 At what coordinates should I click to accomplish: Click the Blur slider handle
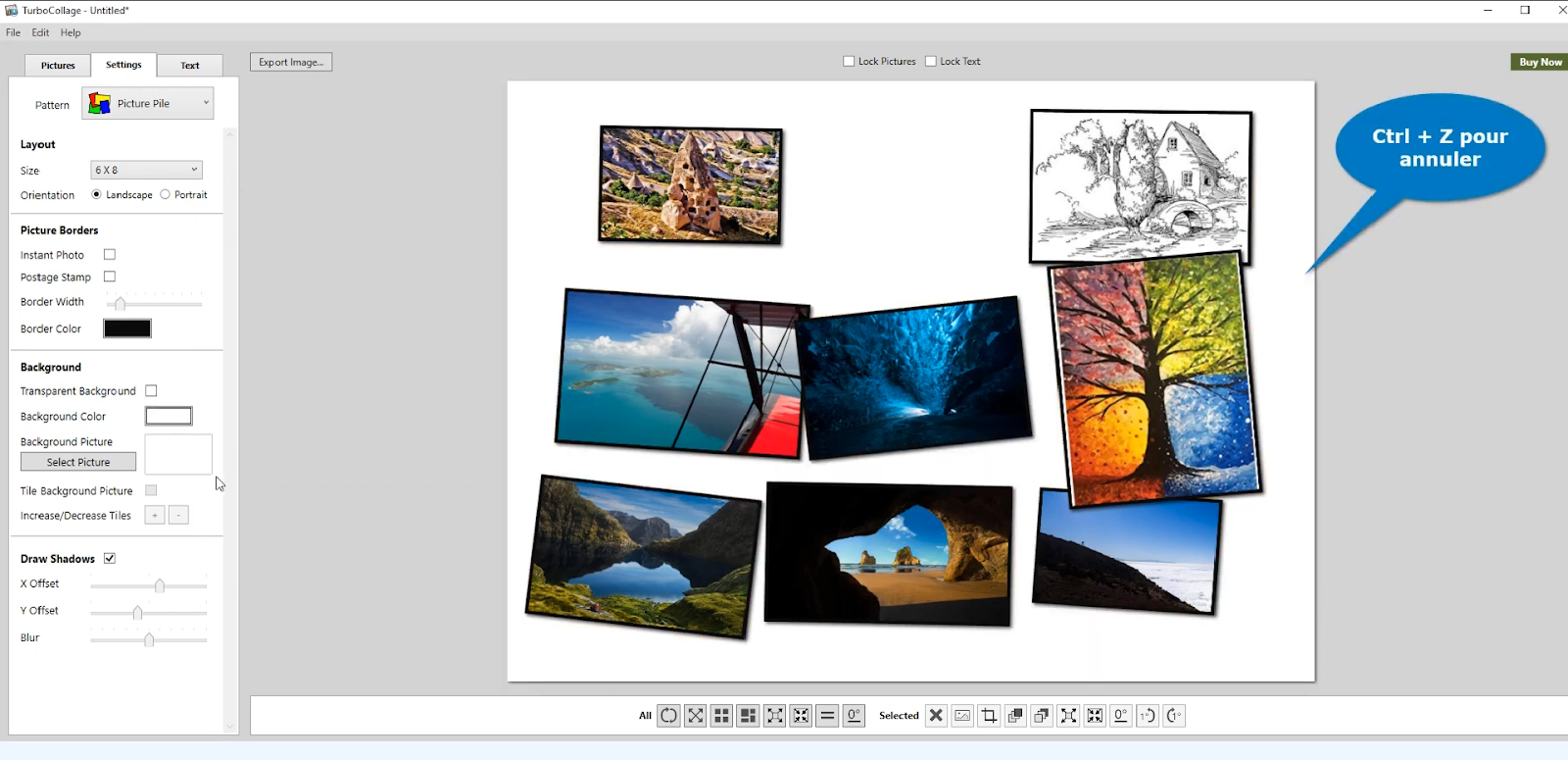click(149, 639)
